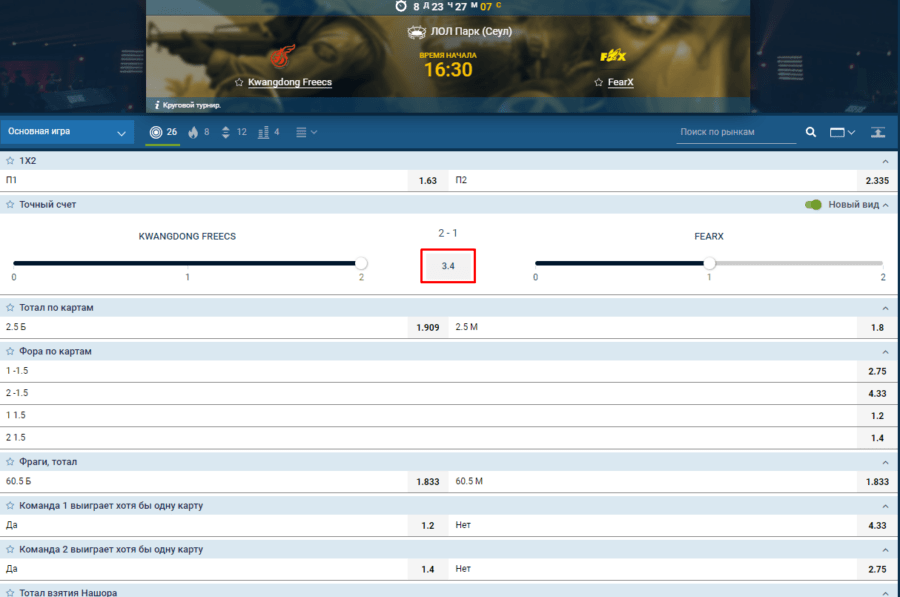
Task: Collapse the Фора по картам section
Action: pos(884,352)
